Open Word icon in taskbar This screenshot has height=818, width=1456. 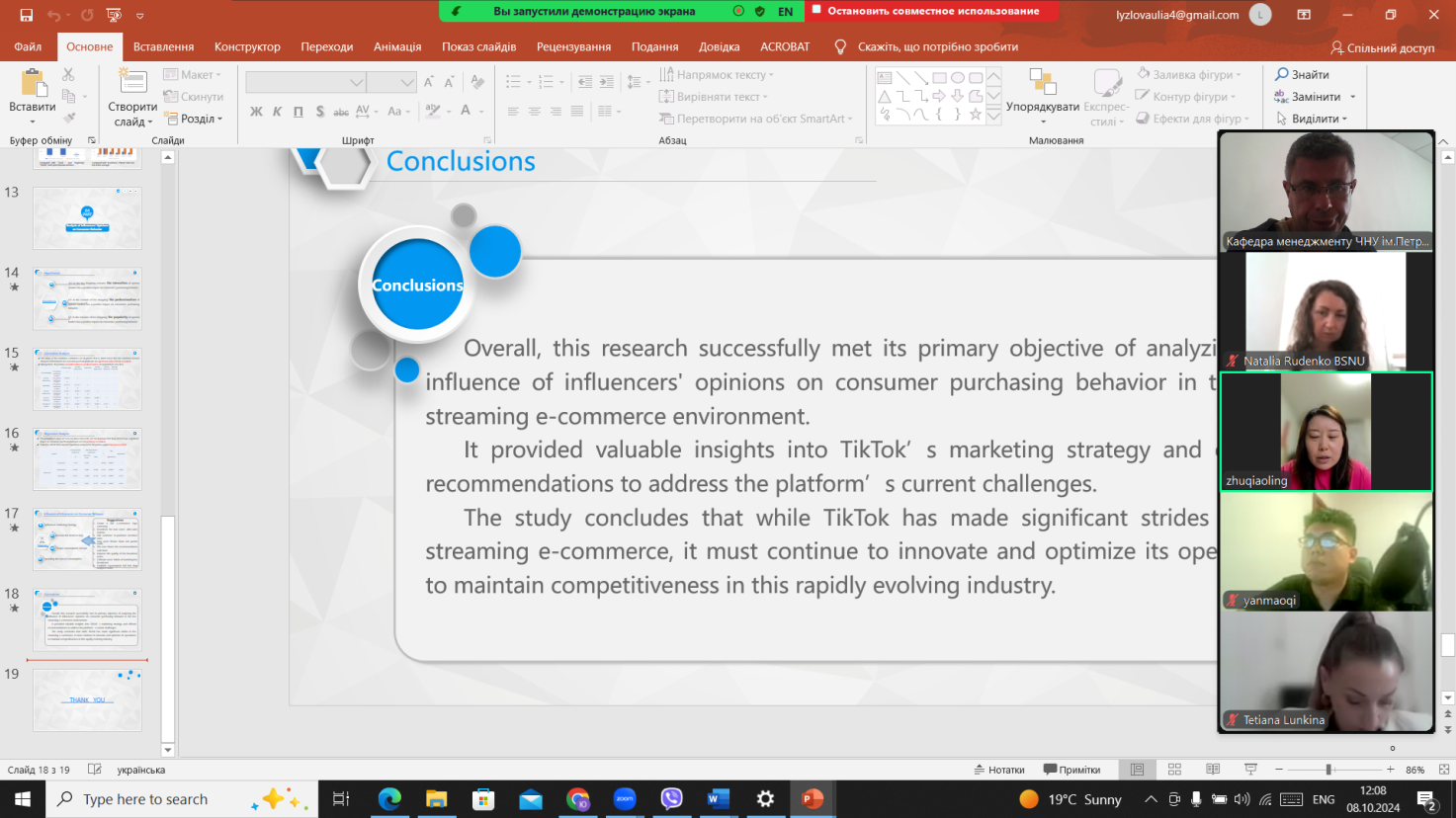(719, 798)
